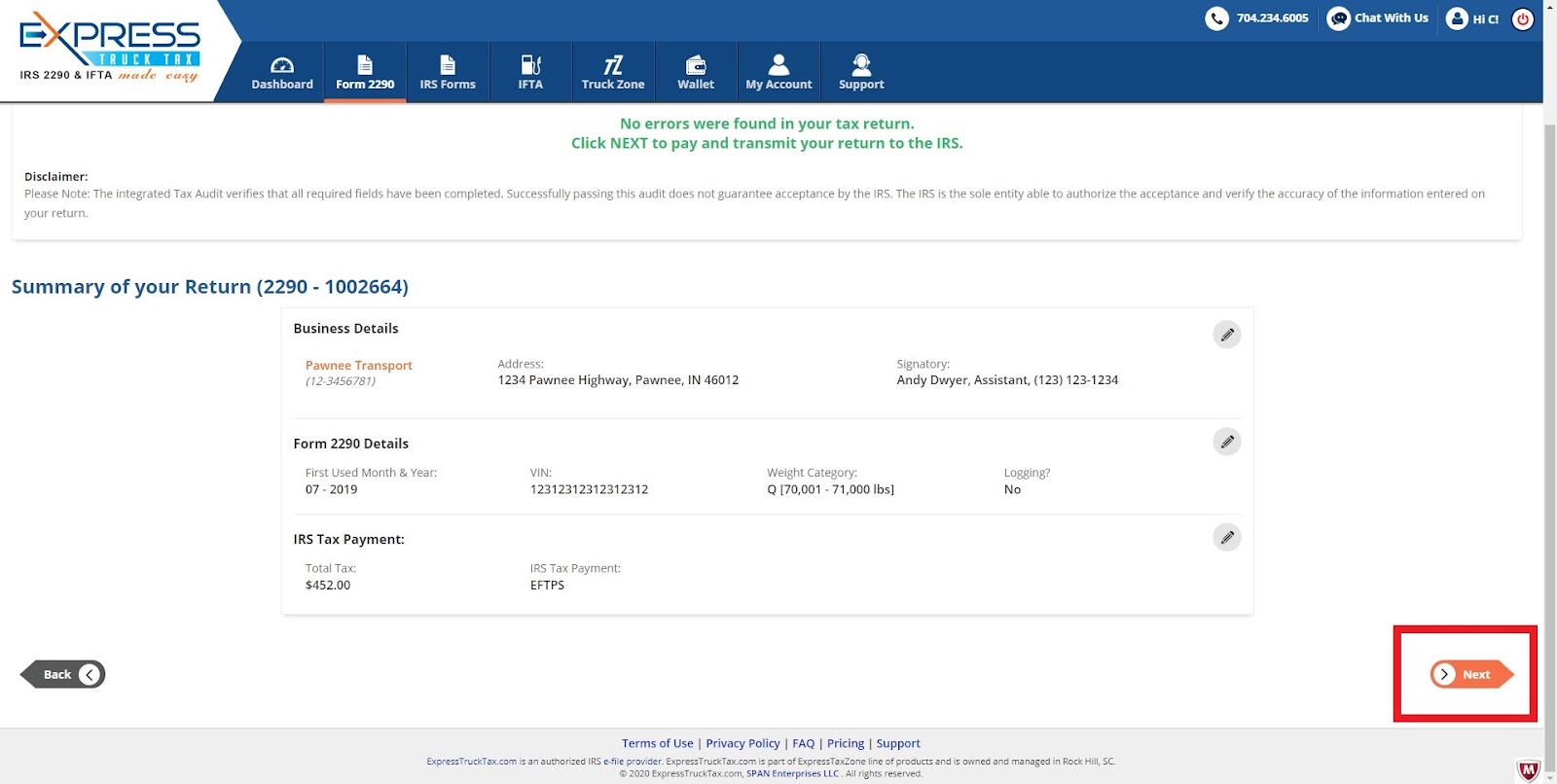The width and height of the screenshot is (1557, 784).
Task: Edit IRS Tax Payment pencil icon
Action: pos(1227,537)
